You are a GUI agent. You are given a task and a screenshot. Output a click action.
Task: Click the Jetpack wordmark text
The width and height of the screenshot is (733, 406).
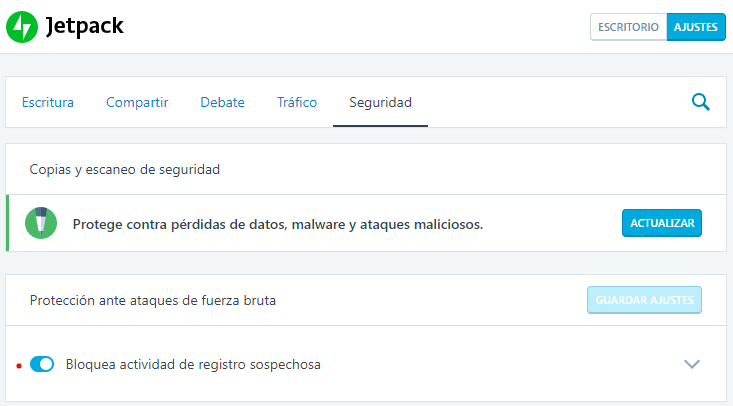pos(85,26)
